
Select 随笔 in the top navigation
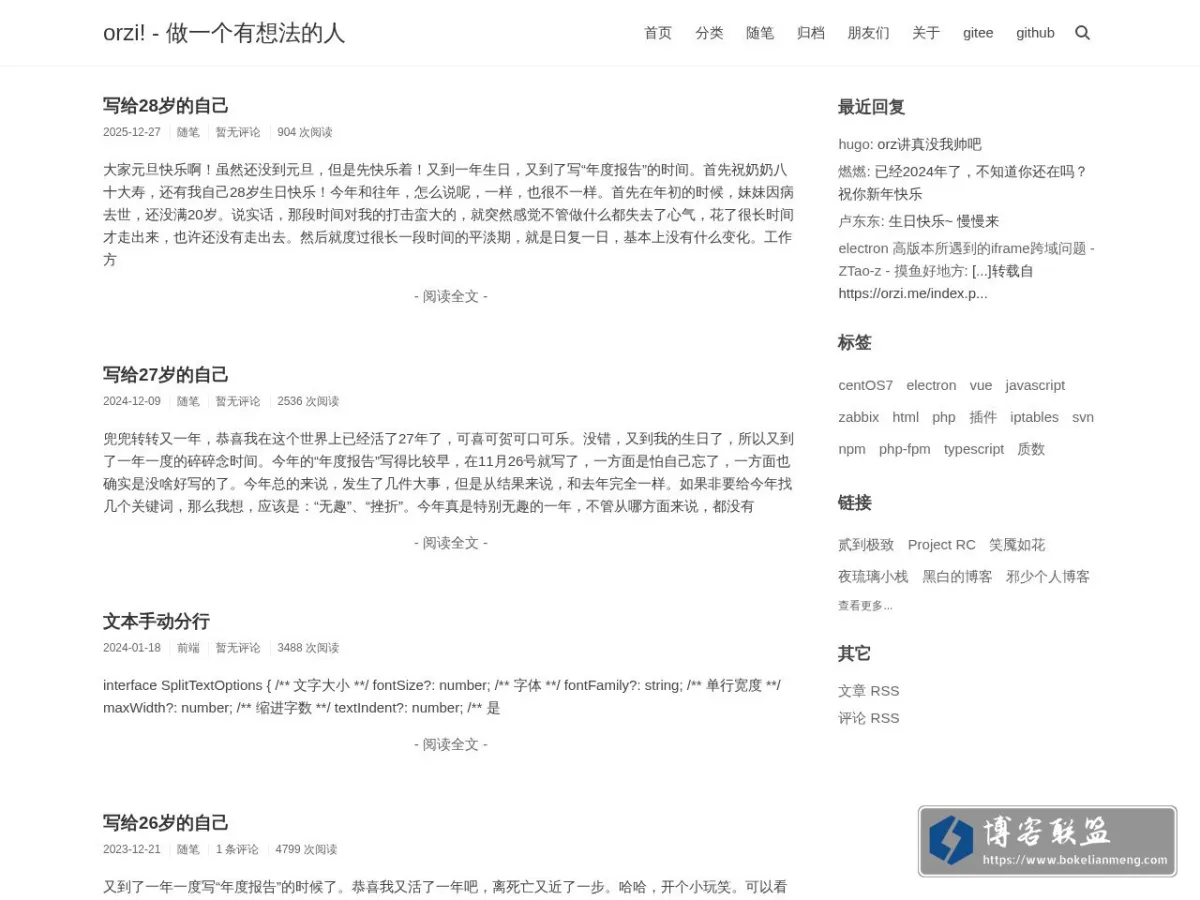pos(760,33)
